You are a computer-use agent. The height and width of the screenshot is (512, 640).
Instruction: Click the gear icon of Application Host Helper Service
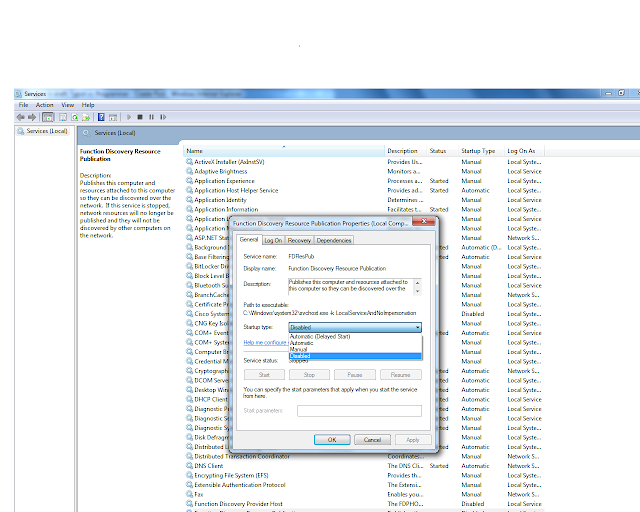tap(189, 190)
